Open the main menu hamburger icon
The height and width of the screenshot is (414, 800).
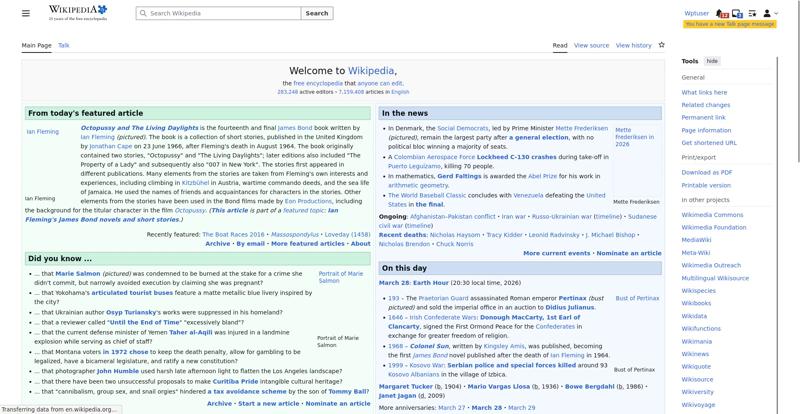[x=26, y=13]
